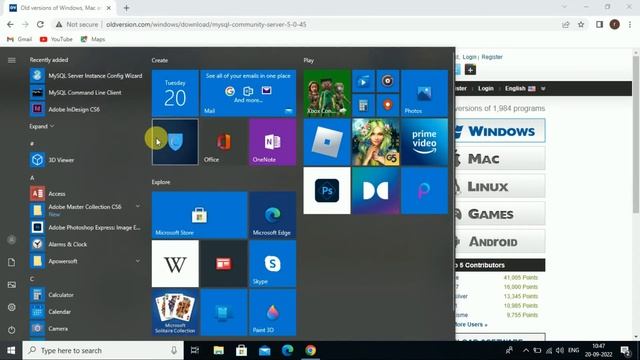Viewport: 640px width, 360px height.
Task: Open the news tile beside Wikipedia
Action: click(224, 264)
